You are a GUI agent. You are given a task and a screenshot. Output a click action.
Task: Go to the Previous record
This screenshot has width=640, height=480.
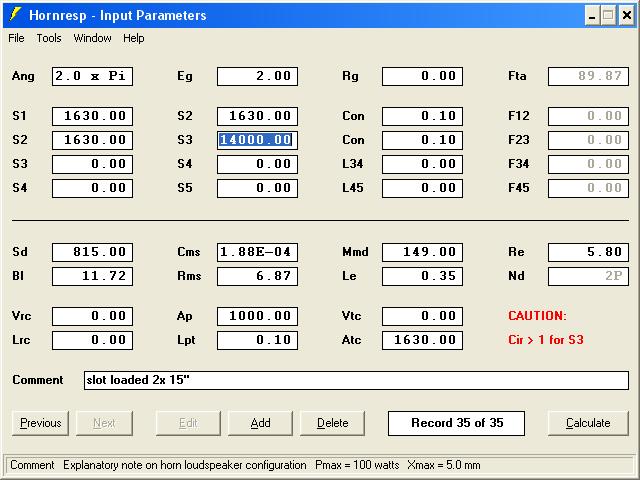[x=40, y=423]
